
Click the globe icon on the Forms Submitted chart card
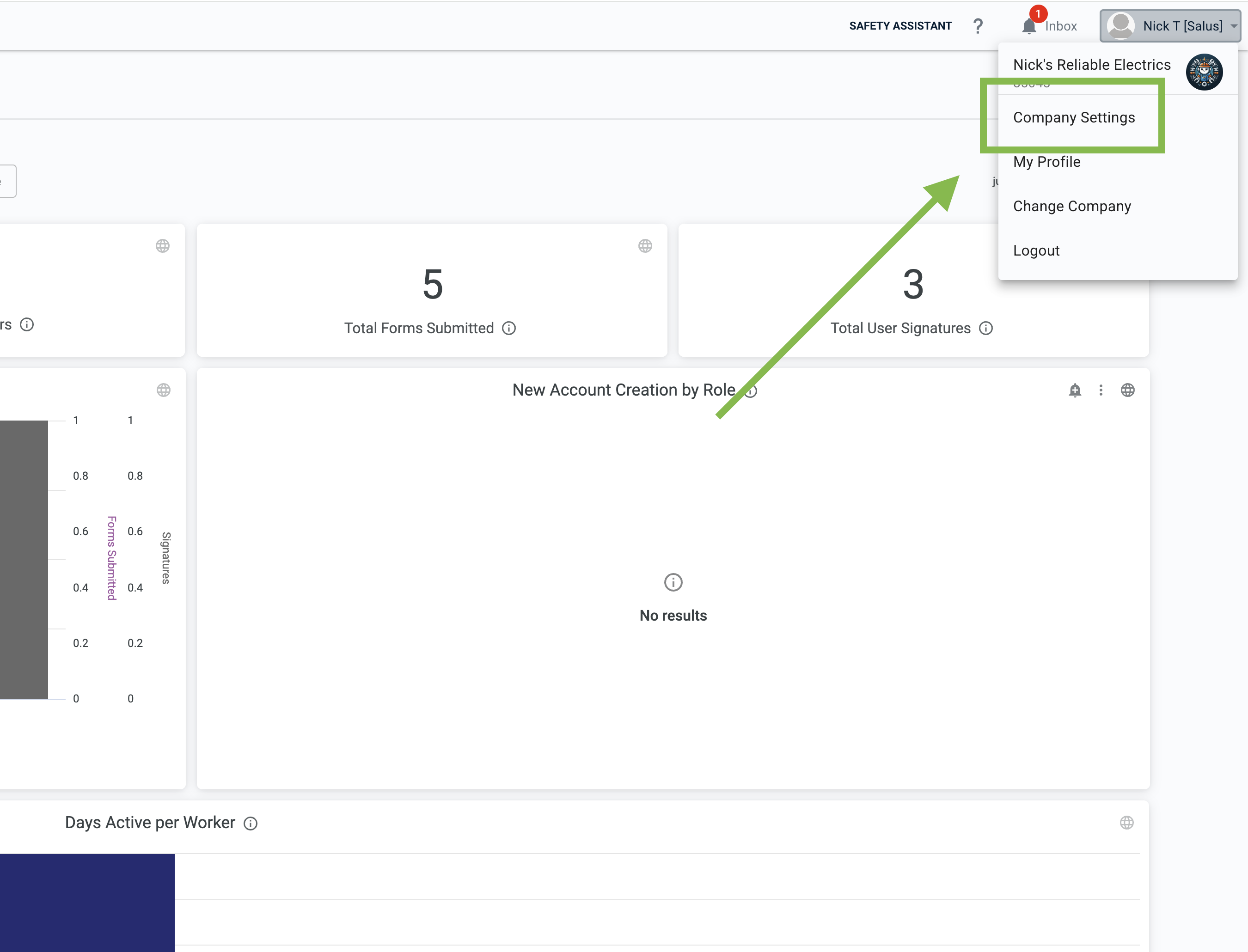(163, 391)
